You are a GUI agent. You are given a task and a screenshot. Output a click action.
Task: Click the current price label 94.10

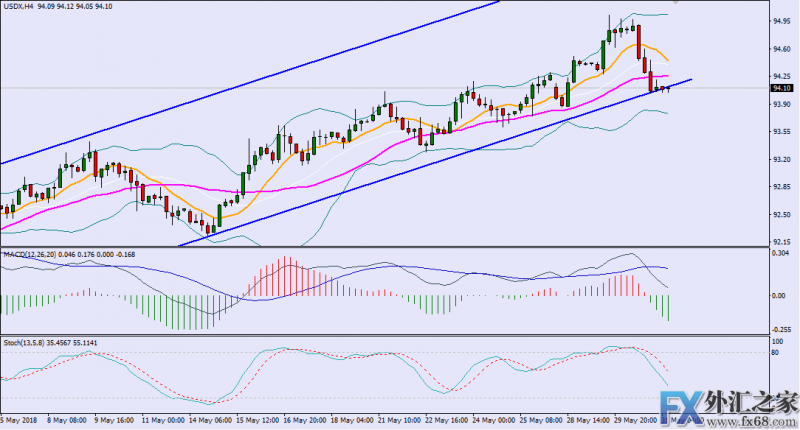click(782, 88)
